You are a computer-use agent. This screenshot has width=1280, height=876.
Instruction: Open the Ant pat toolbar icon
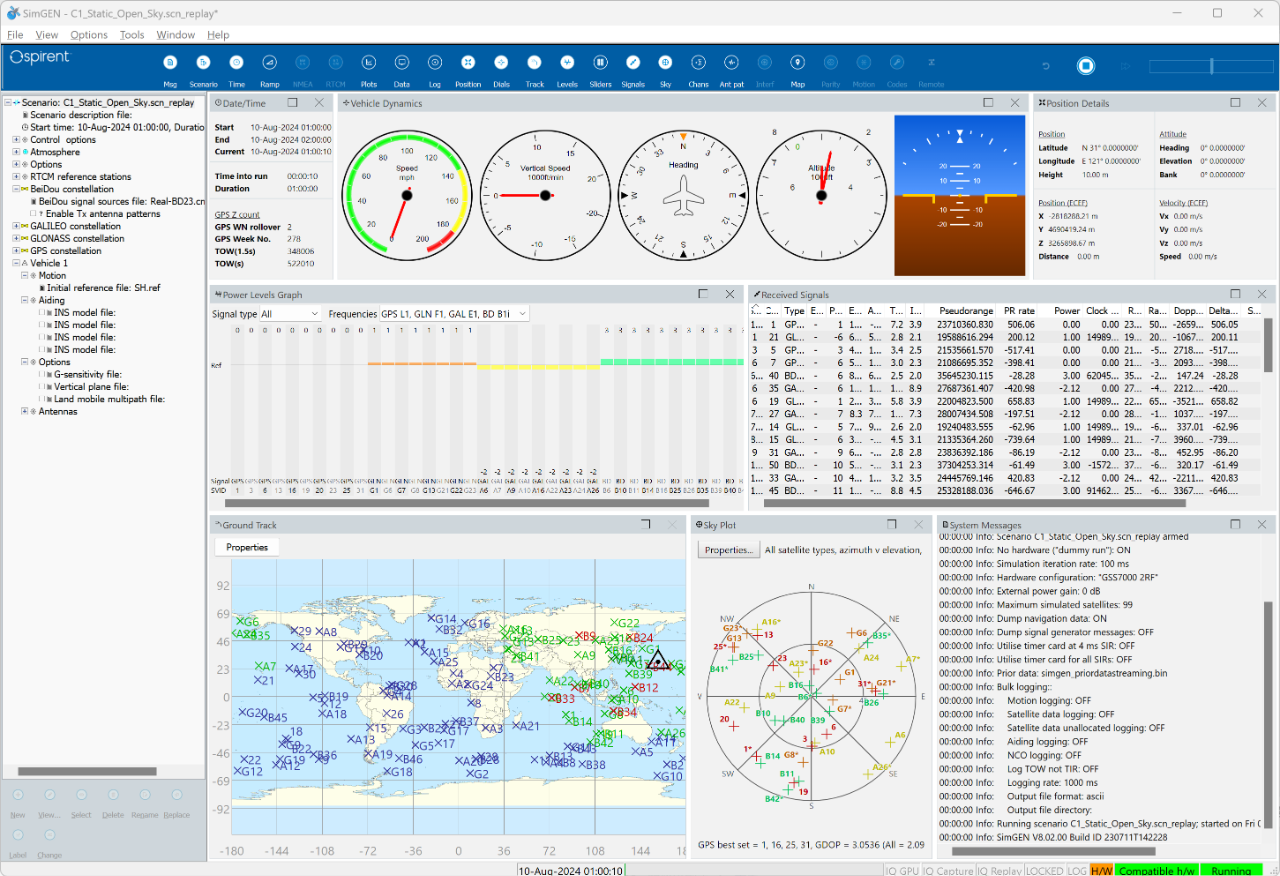731,64
